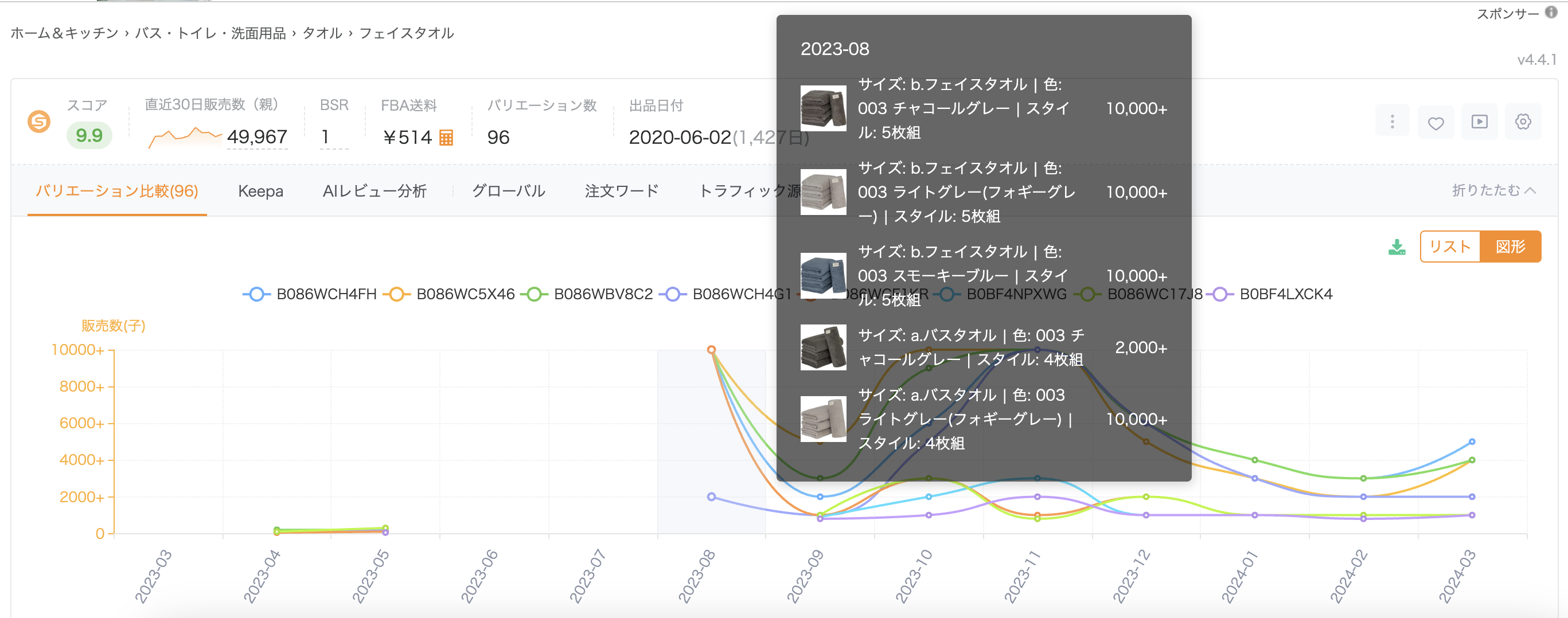Screen dimensions: 1568x618
Task: Toggle legend series B086WBV8C2
Action: coord(587,295)
